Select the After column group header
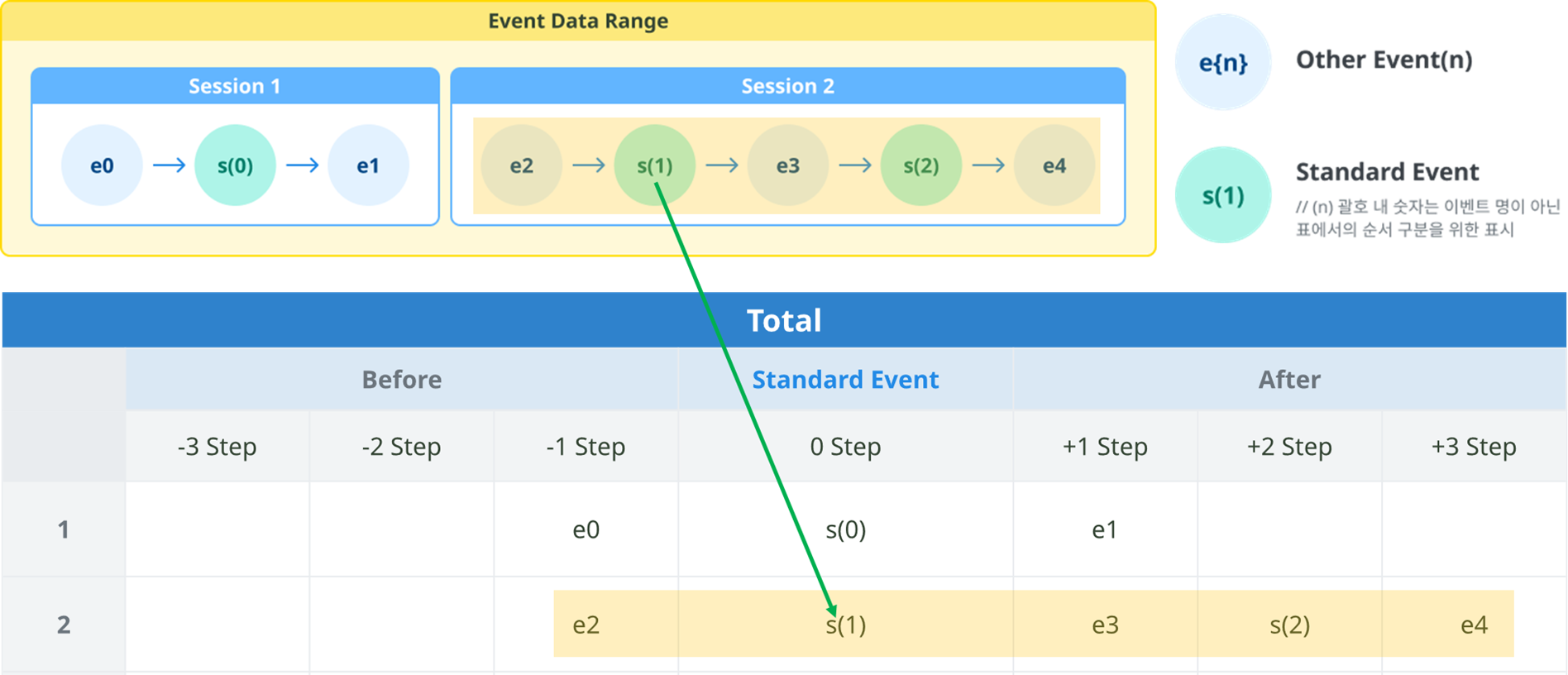The height and width of the screenshot is (675, 1568). [x=1289, y=380]
